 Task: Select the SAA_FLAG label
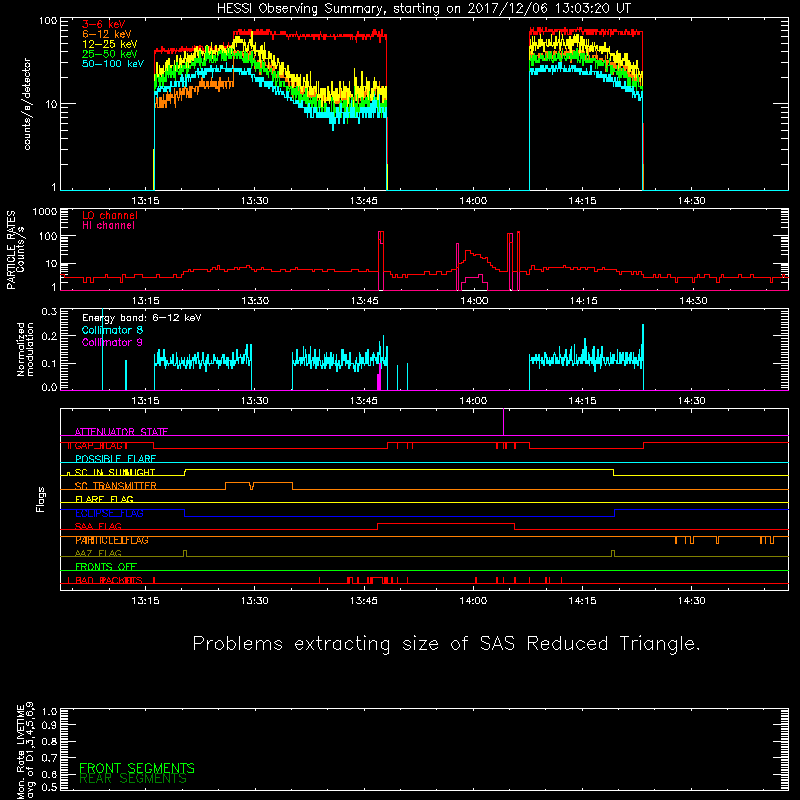click(x=98, y=527)
